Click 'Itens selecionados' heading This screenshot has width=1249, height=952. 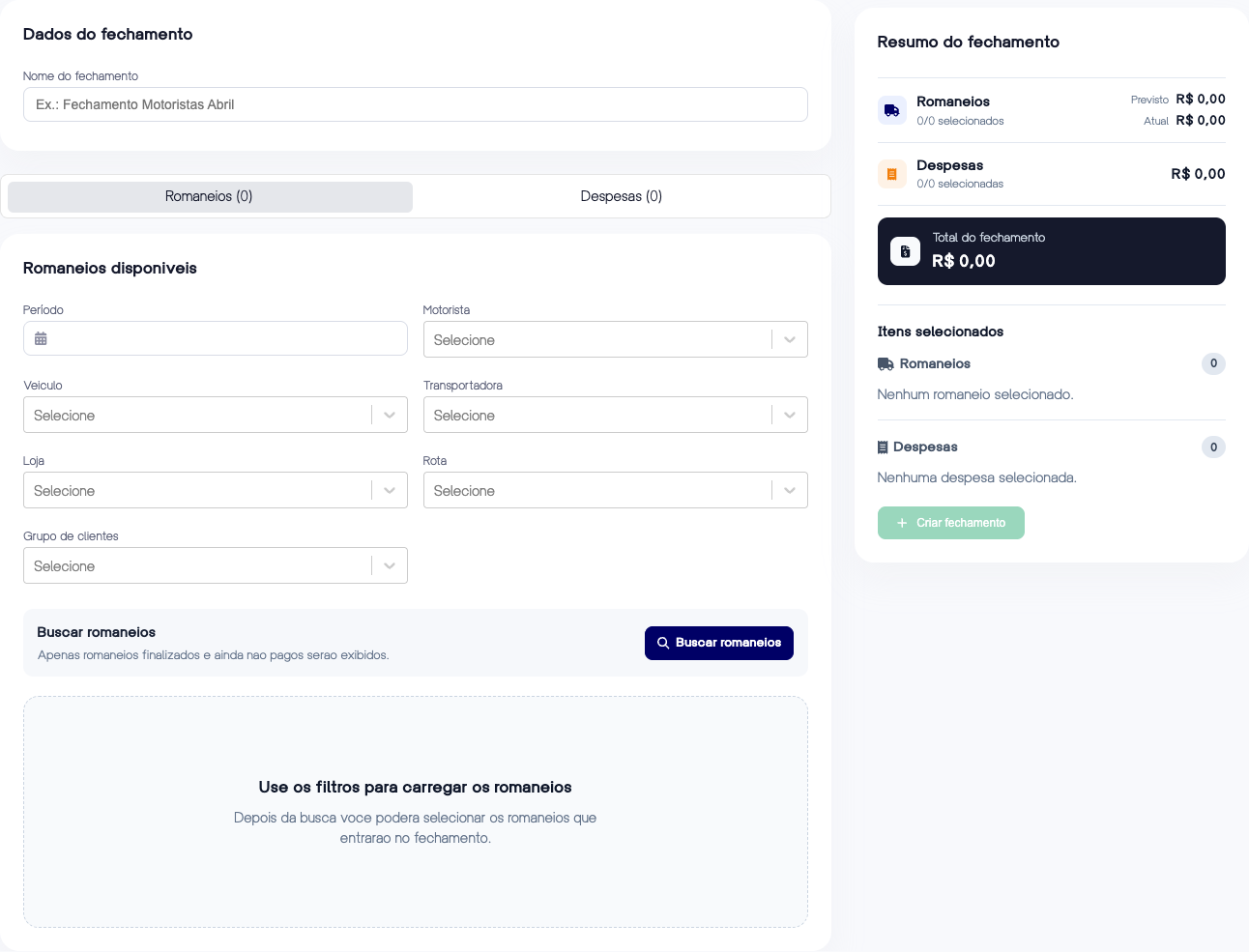click(941, 332)
